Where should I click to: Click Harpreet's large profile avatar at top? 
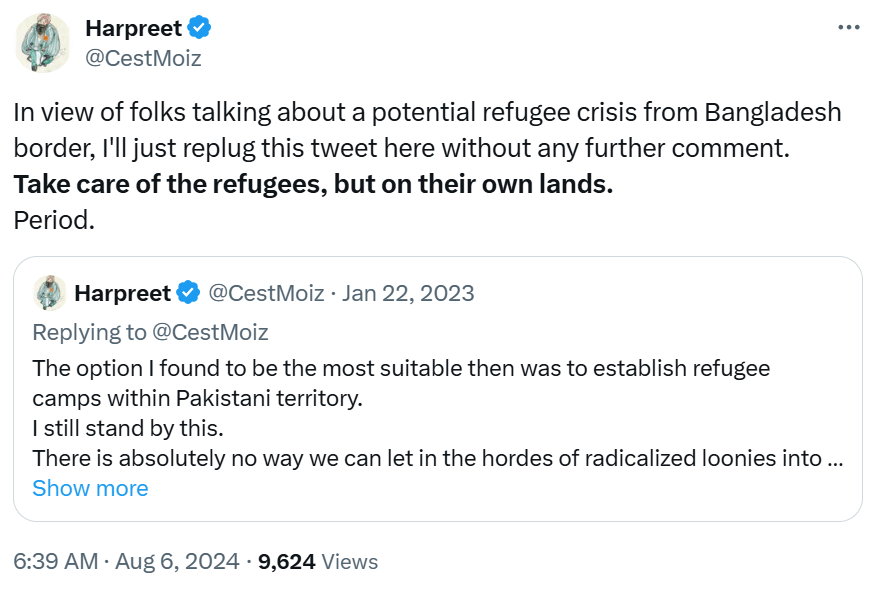pyautogui.click(x=42, y=43)
